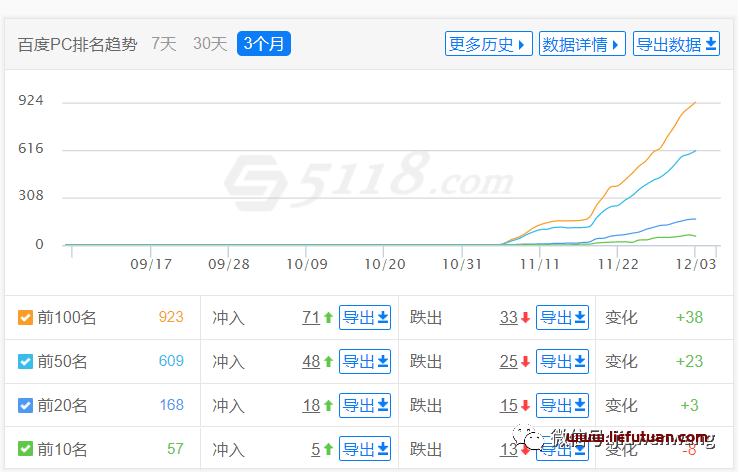The height and width of the screenshot is (472, 738).
Task: Click the 09/17 date on chart axis
Action: tap(151, 264)
